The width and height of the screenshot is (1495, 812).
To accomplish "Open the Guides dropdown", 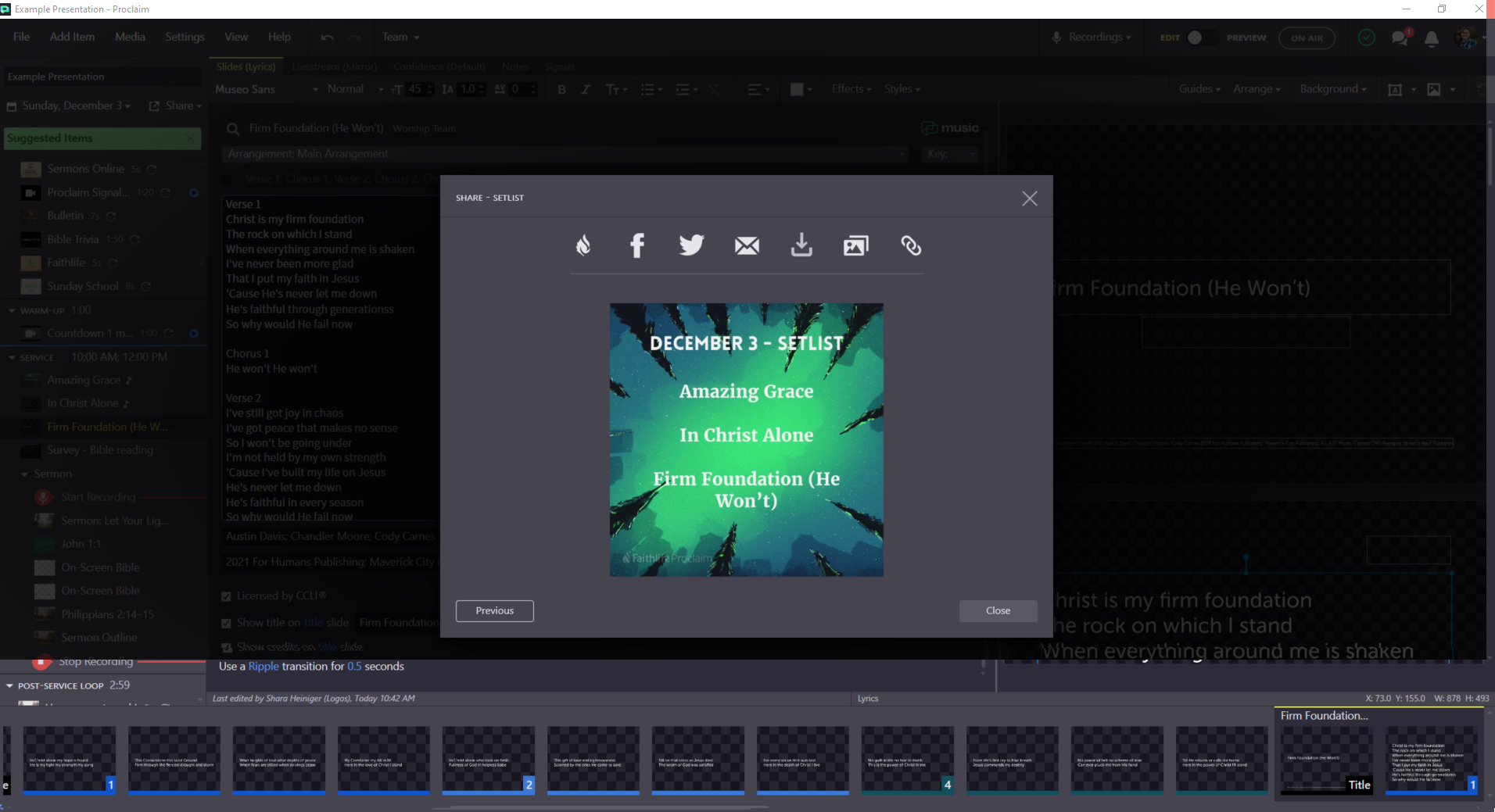I will tap(1199, 89).
